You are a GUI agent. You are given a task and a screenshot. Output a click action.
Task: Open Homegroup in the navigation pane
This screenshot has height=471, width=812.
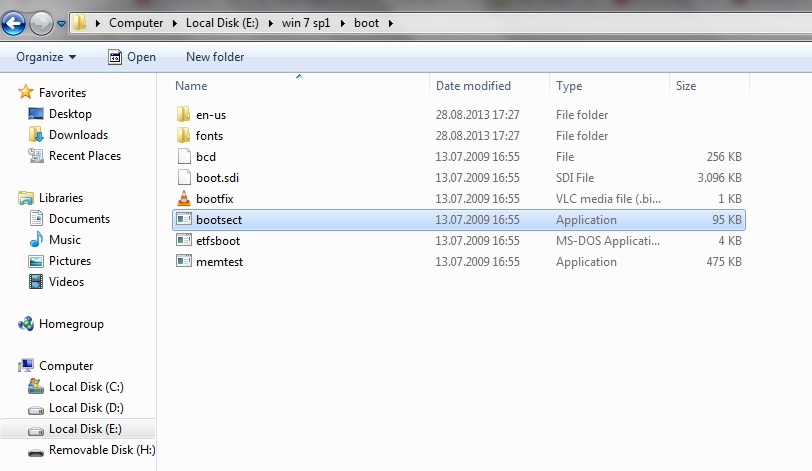coord(71,324)
